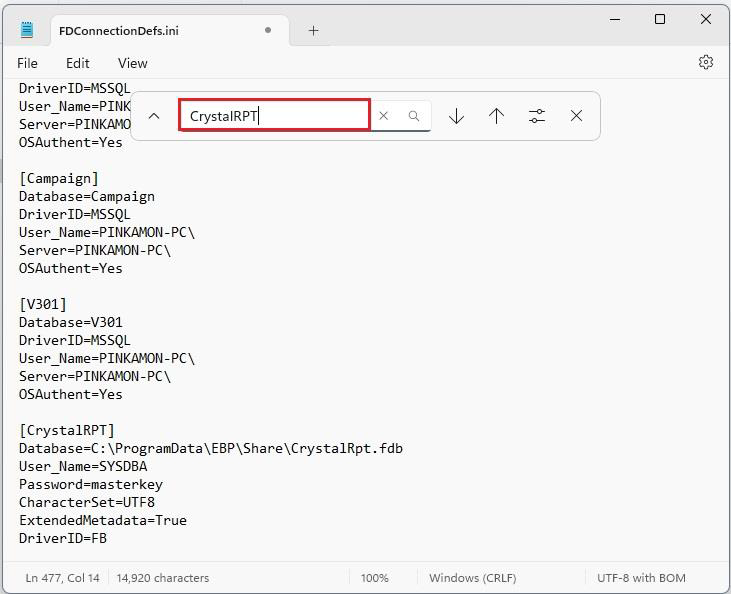Clear the search text with X
Screen dimensions: 731x594
383,116
